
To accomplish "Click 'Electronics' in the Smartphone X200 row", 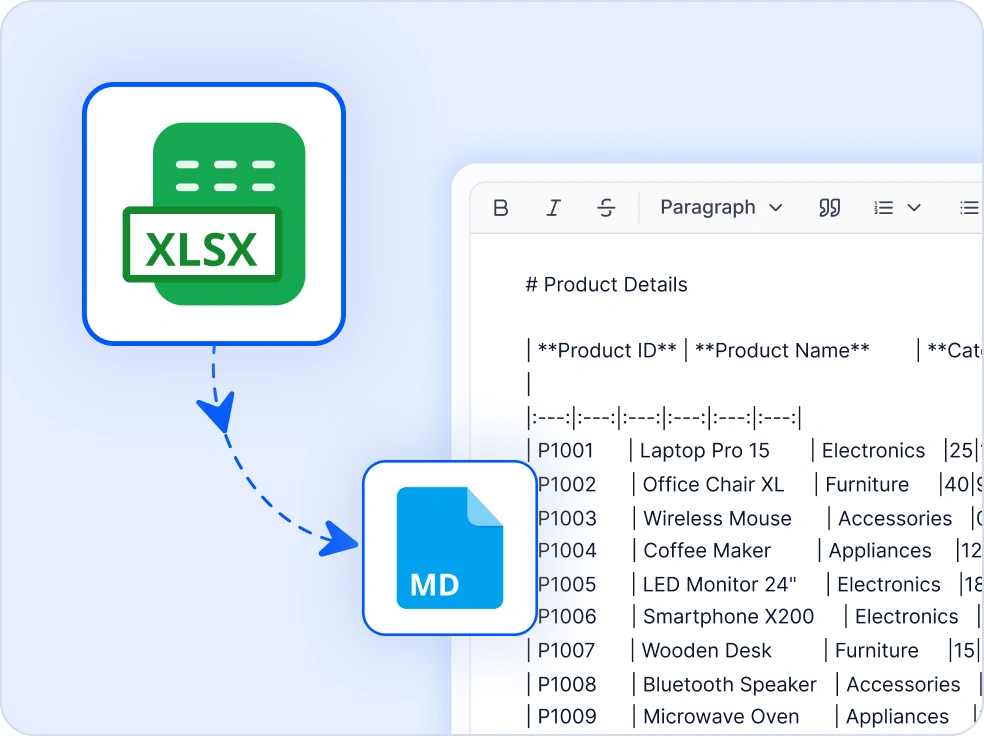I will click(x=906, y=616).
